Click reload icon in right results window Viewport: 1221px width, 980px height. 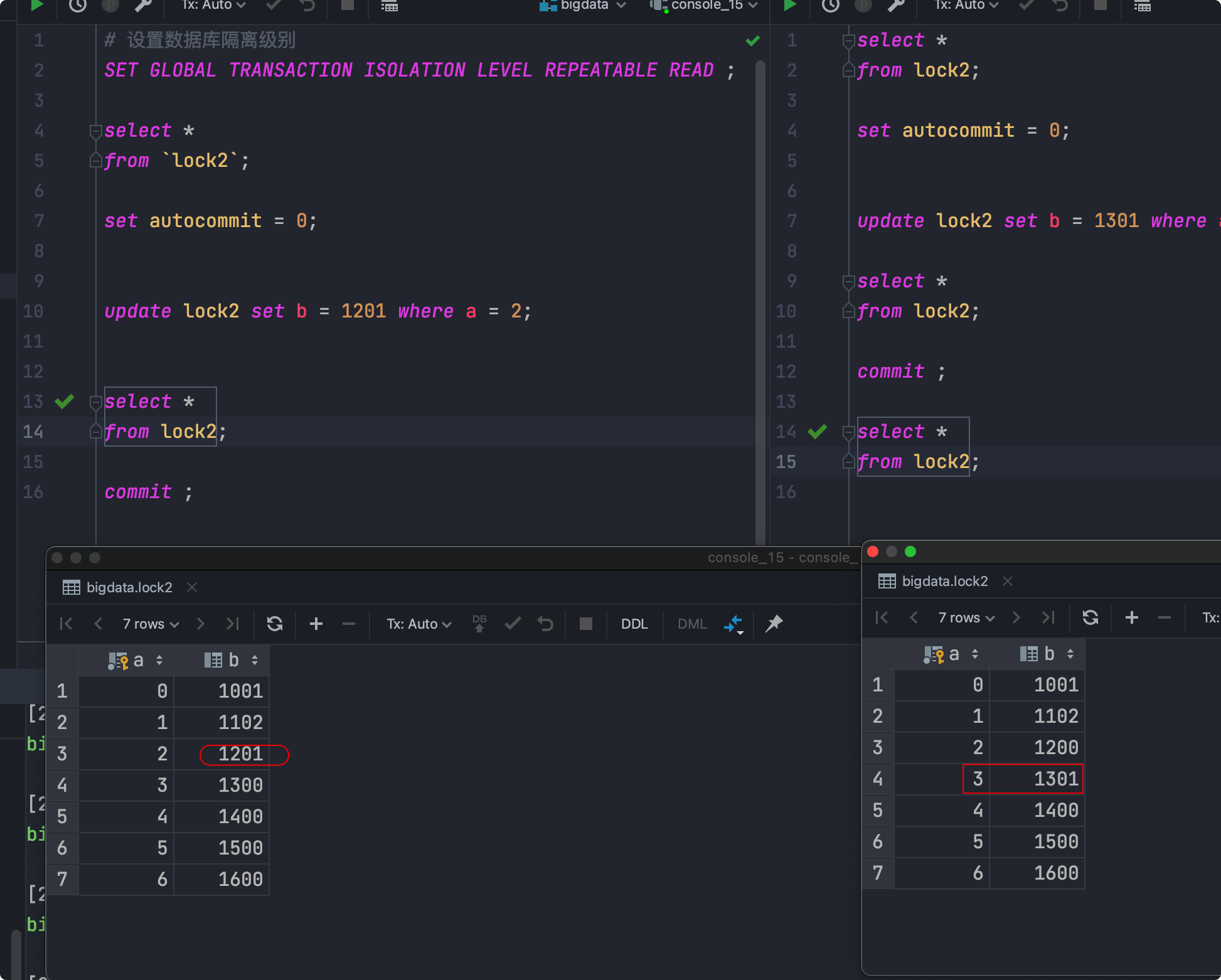coord(1090,617)
